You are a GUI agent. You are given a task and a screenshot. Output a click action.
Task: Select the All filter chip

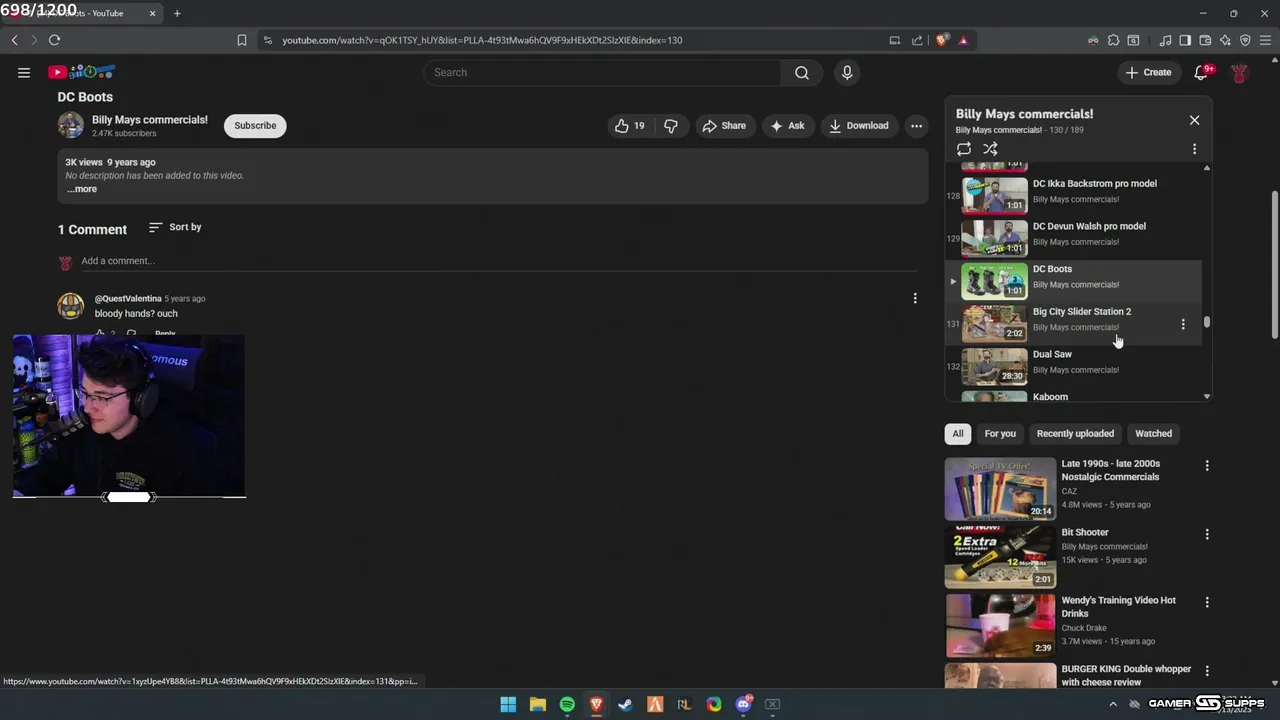pyautogui.click(x=958, y=434)
